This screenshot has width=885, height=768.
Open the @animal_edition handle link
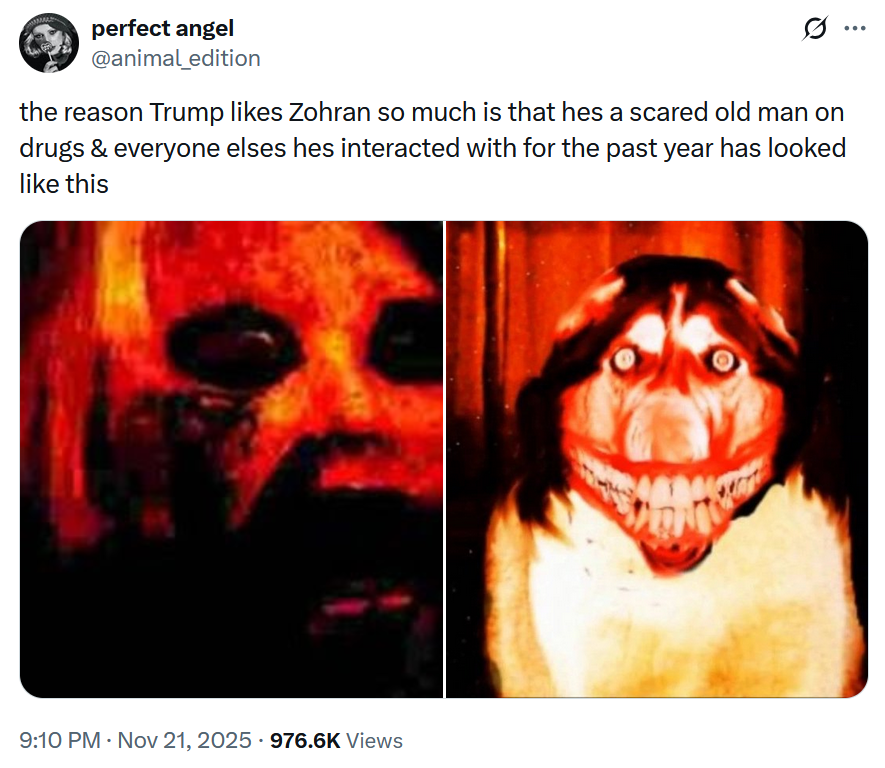point(176,58)
